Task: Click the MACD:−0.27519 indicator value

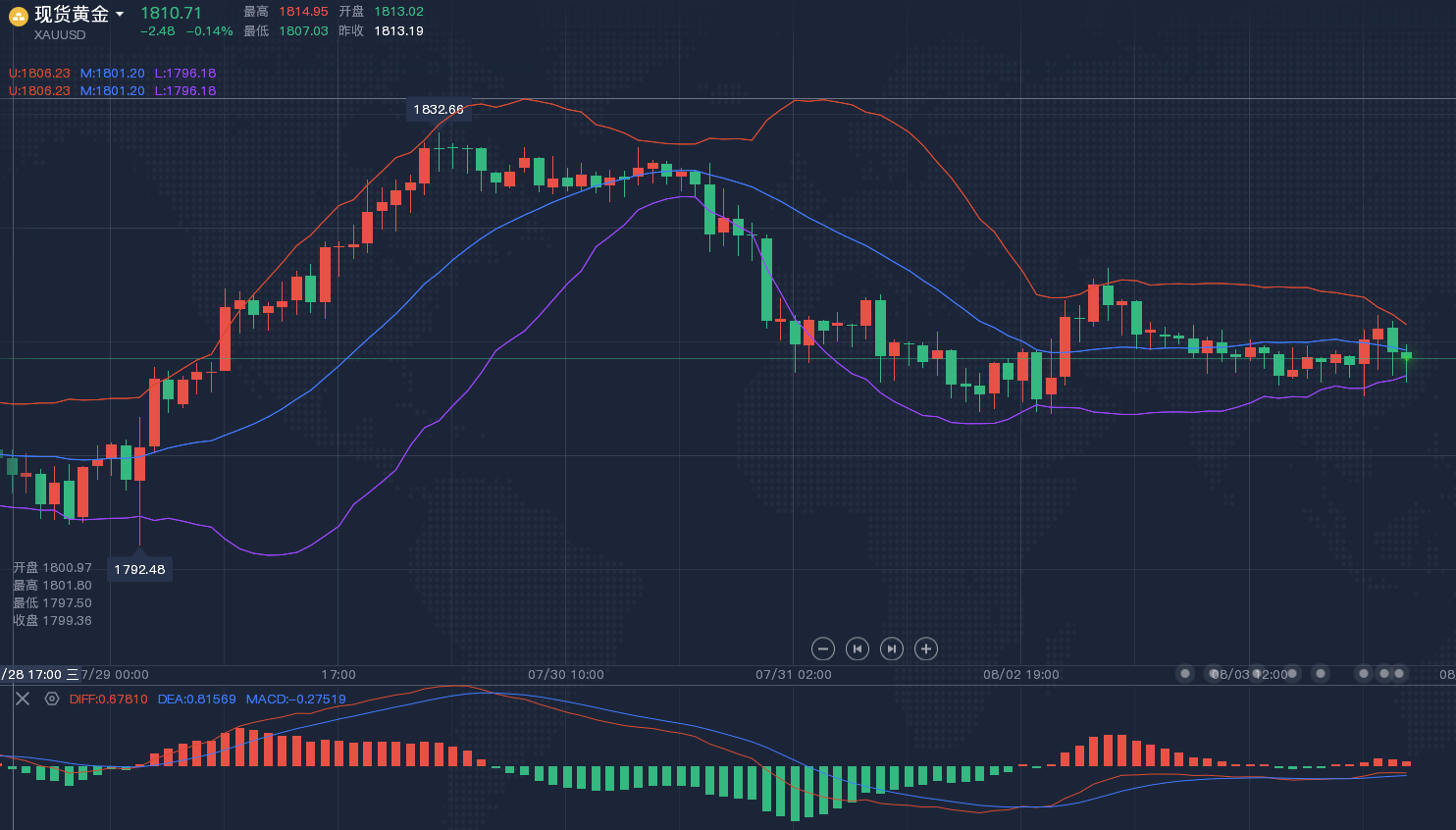Action: point(296,700)
